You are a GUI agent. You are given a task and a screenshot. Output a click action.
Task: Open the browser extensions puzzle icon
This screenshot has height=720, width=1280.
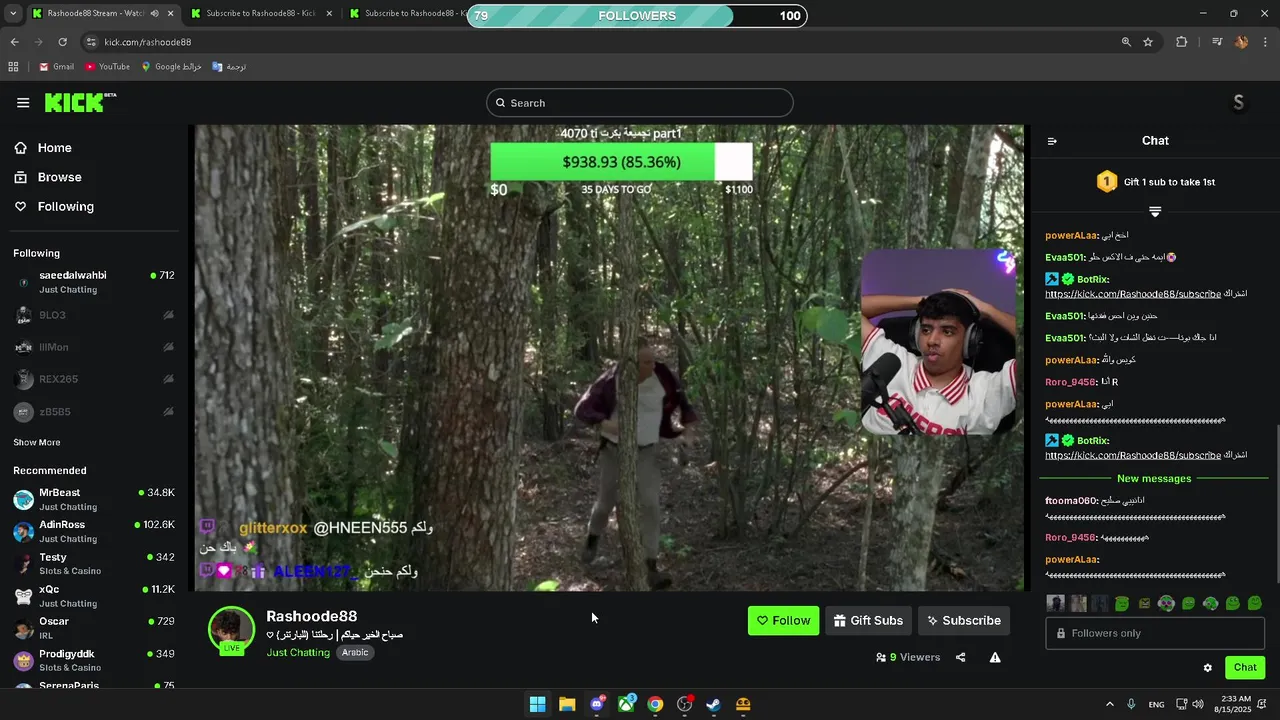click(1182, 42)
